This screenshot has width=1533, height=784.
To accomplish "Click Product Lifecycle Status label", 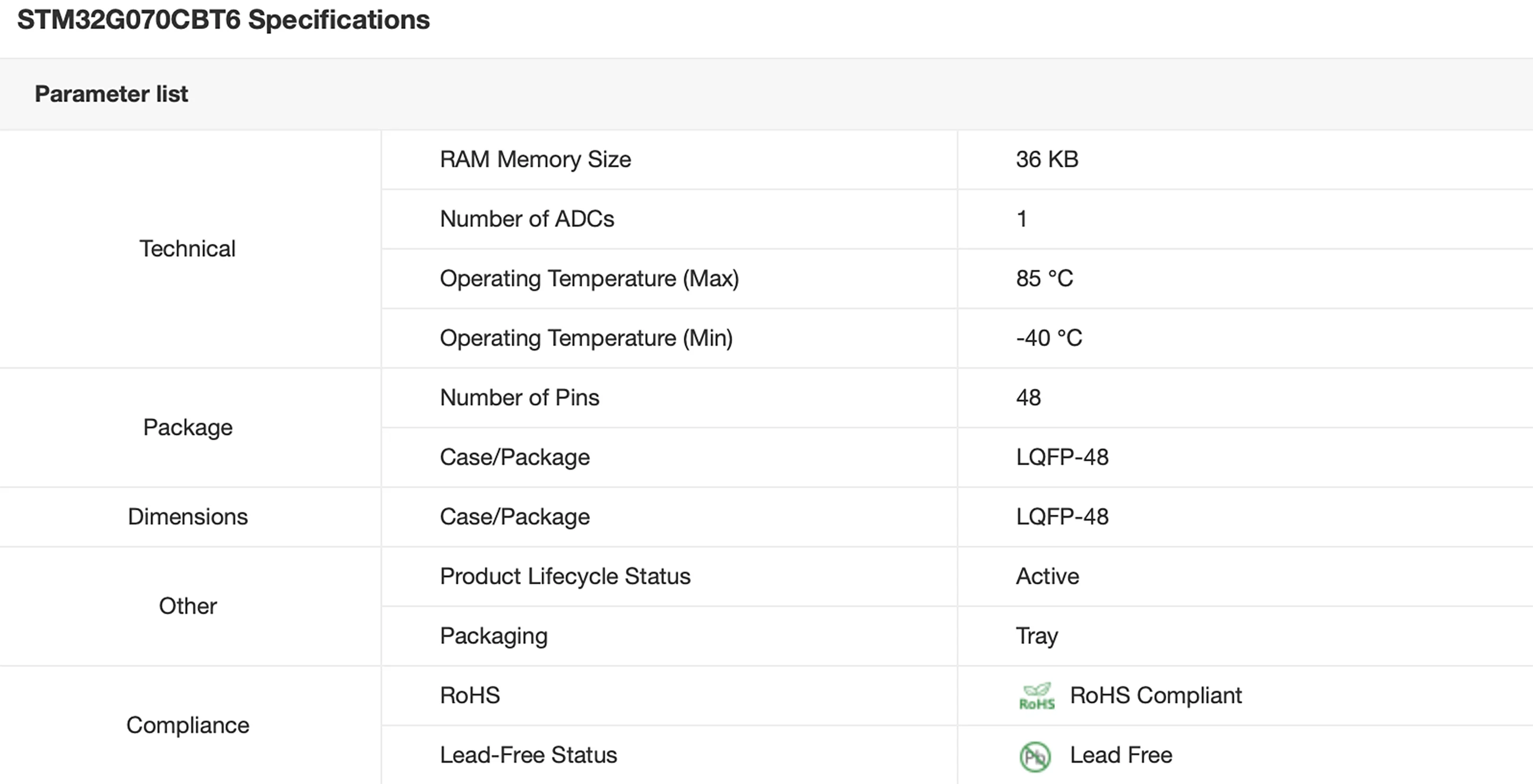I will 565,576.
